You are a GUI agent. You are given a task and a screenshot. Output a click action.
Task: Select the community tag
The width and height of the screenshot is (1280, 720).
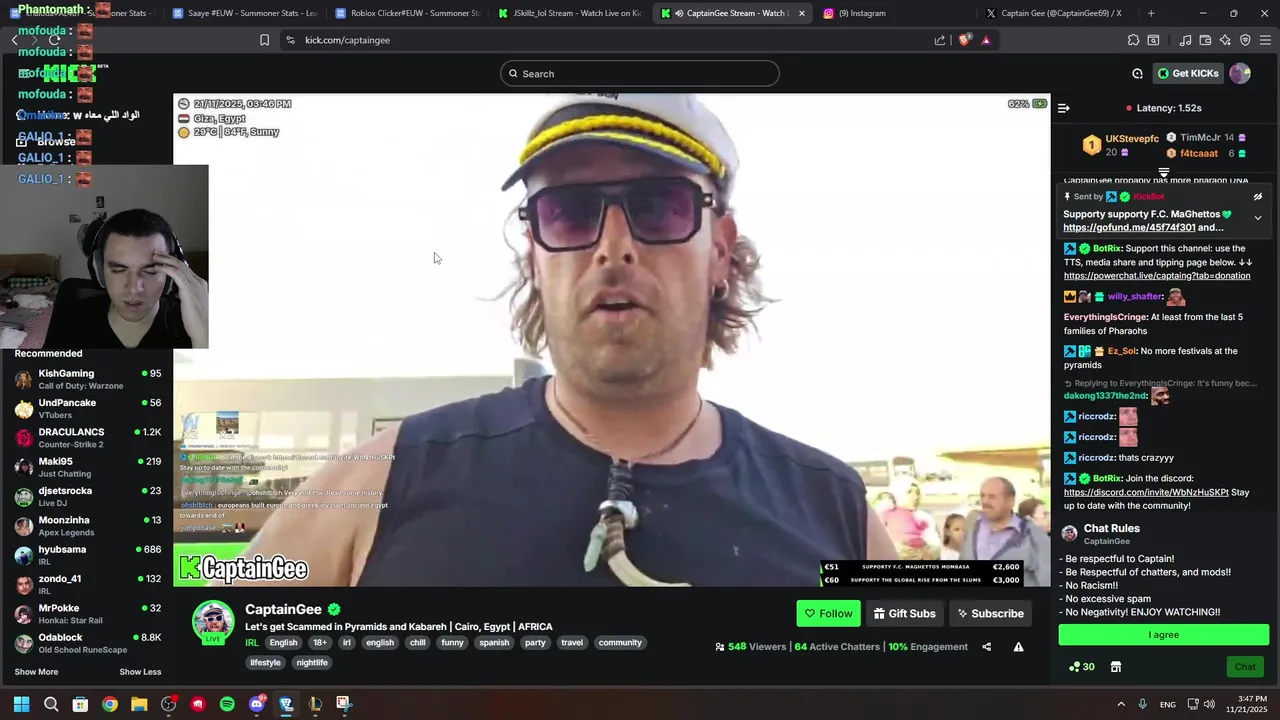(x=620, y=643)
